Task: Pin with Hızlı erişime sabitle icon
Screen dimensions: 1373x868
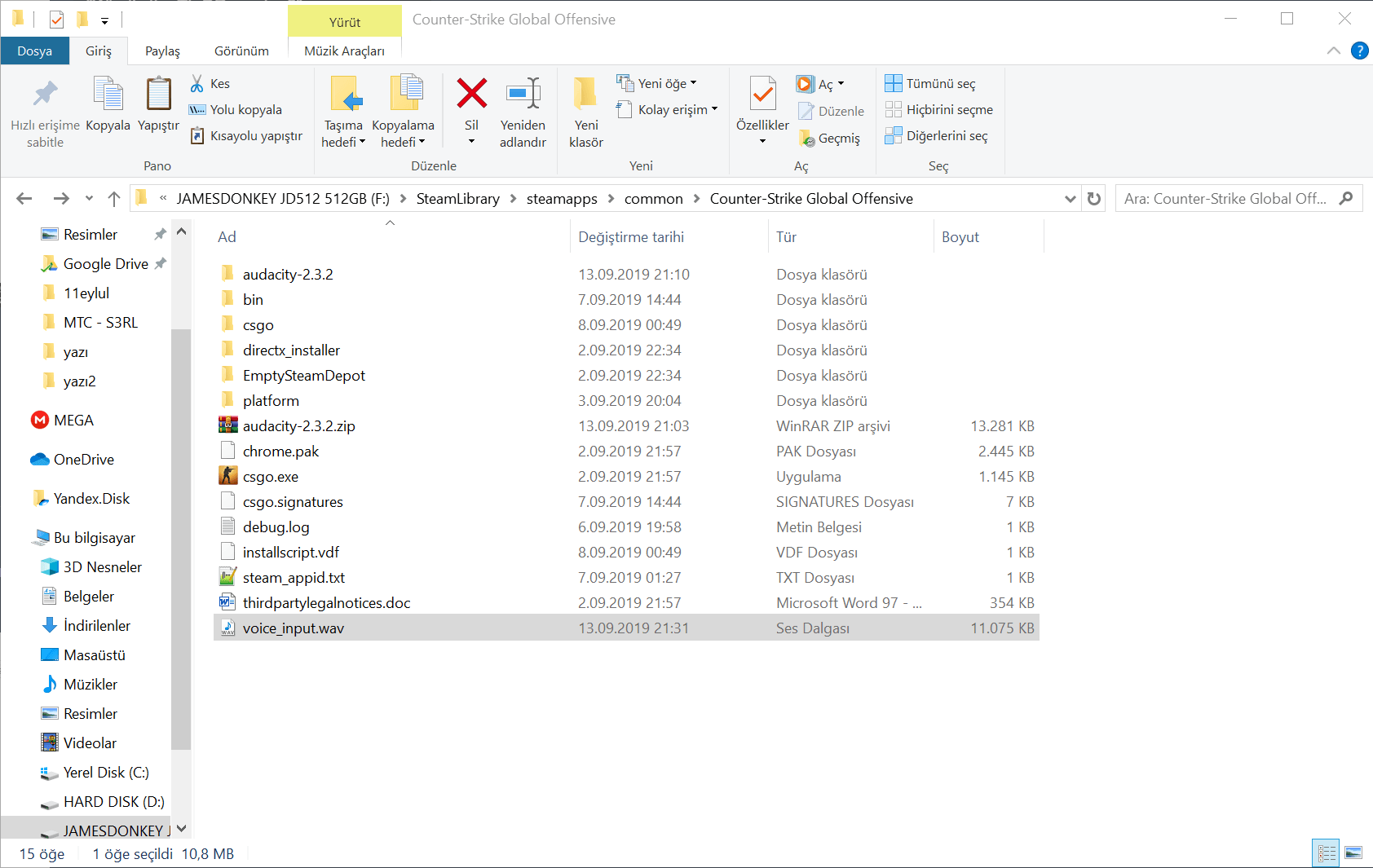Action: (x=45, y=94)
